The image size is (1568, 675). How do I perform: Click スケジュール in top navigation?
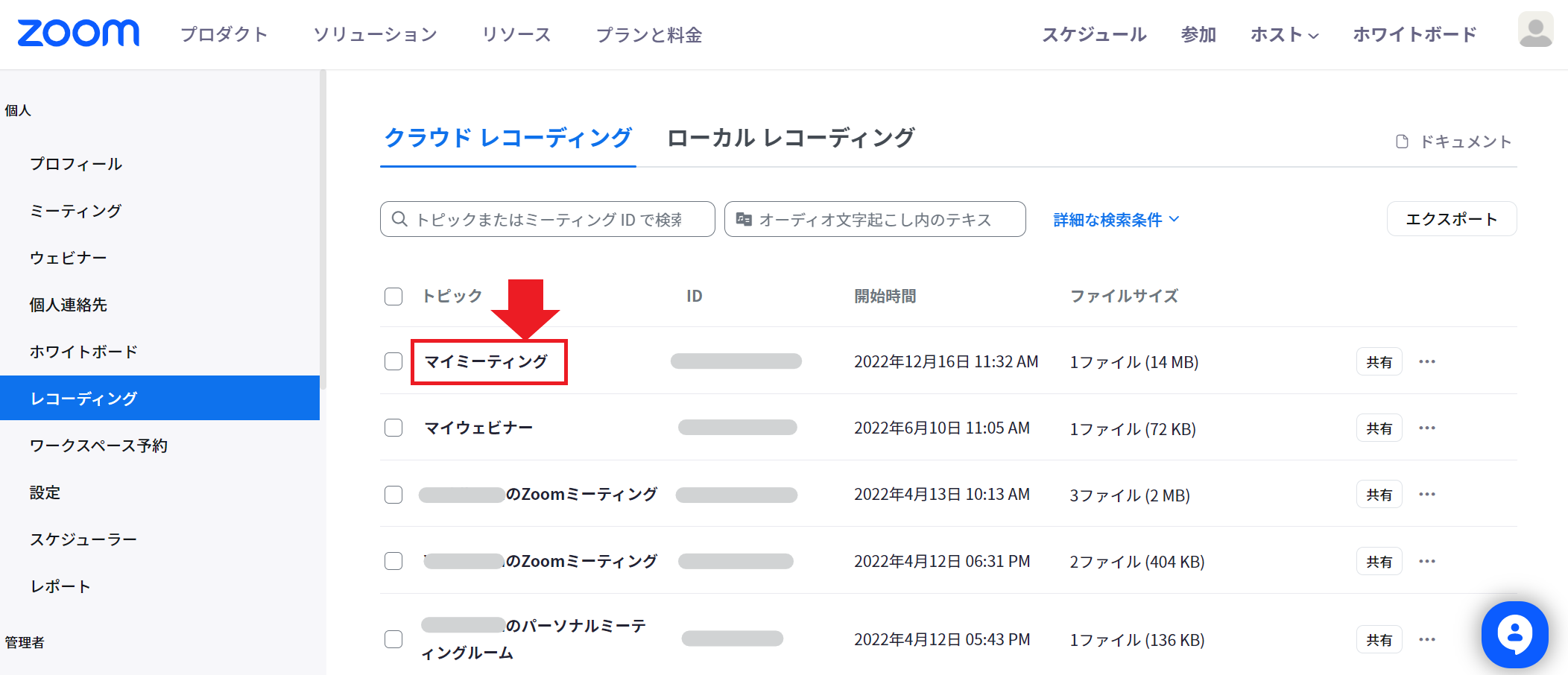pos(1094,34)
